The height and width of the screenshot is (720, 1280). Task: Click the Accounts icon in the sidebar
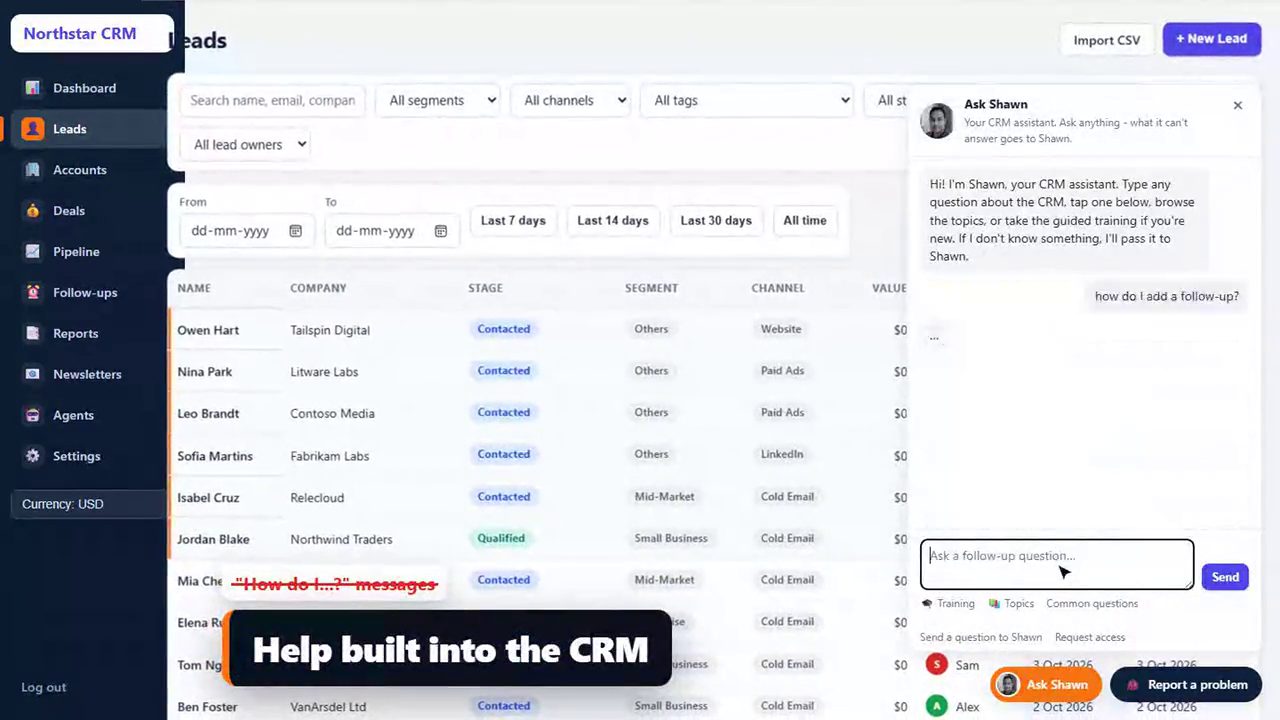pos(33,170)
